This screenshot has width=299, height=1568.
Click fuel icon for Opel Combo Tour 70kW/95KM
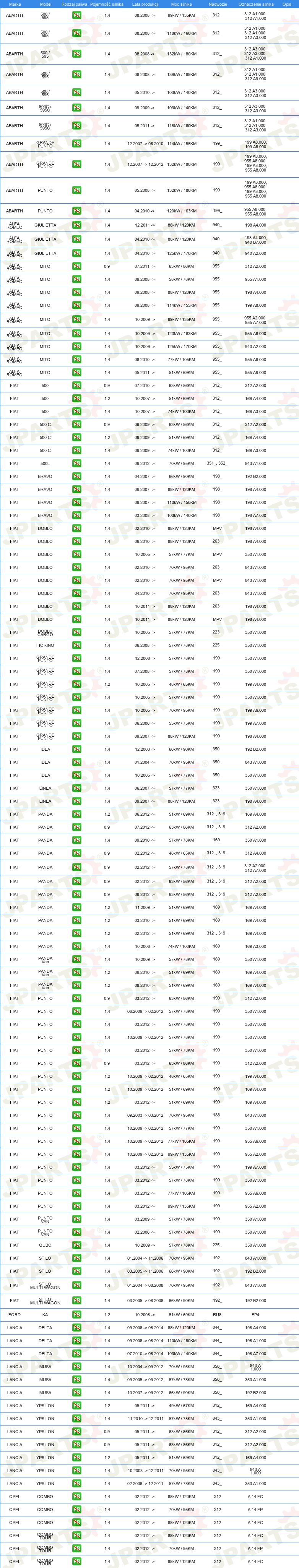(x=76, y=1549)
